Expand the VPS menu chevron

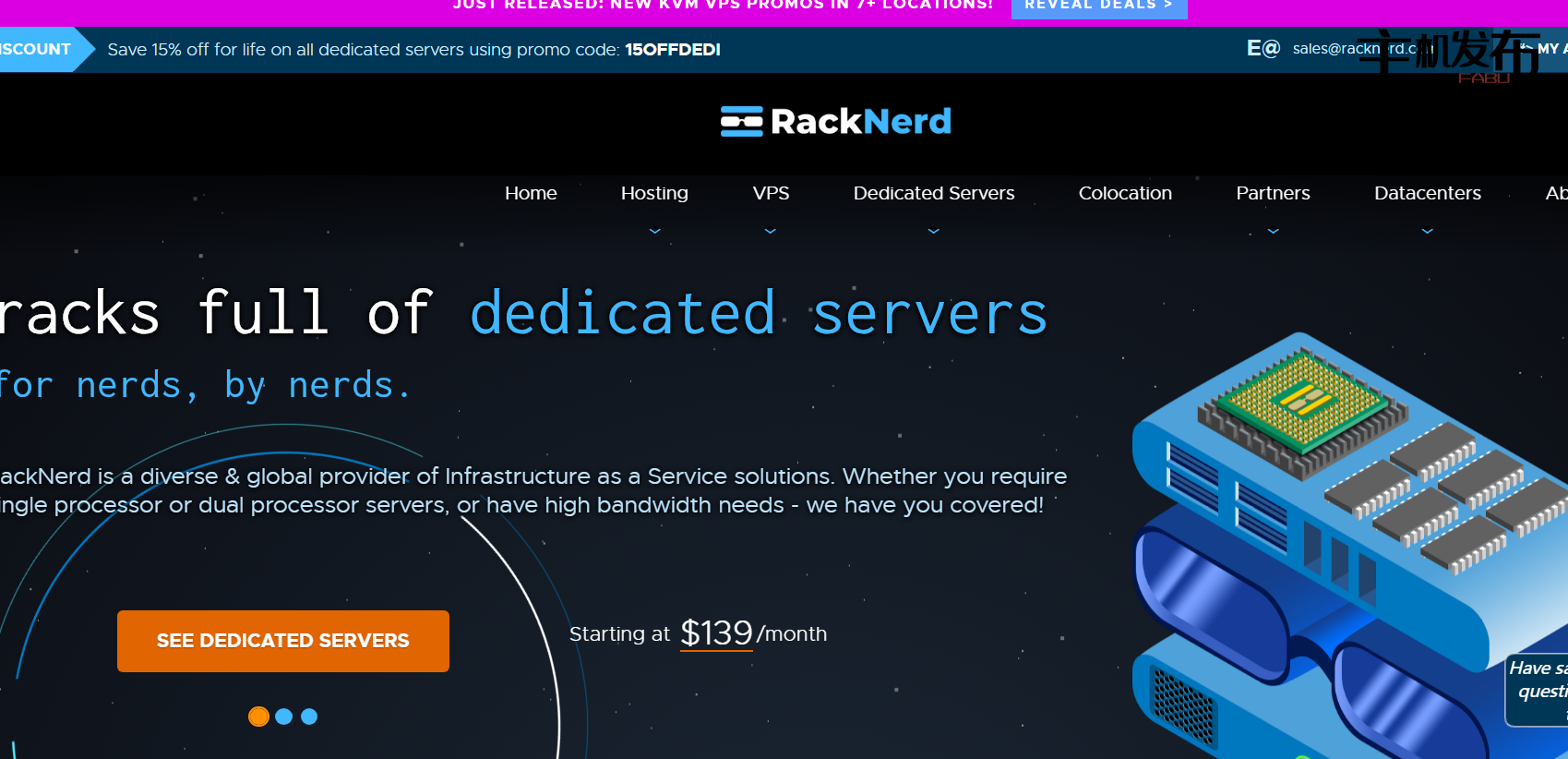pos(771,231)
